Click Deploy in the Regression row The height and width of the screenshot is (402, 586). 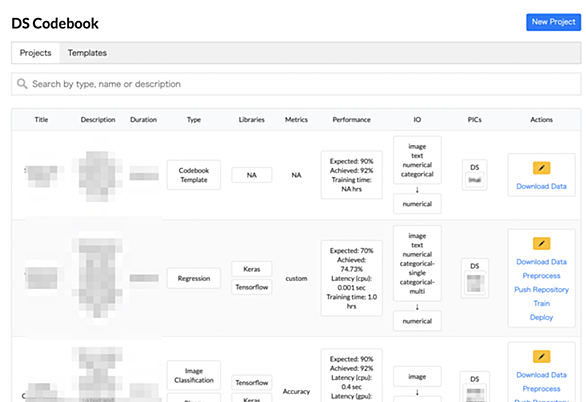pos(541,317)
